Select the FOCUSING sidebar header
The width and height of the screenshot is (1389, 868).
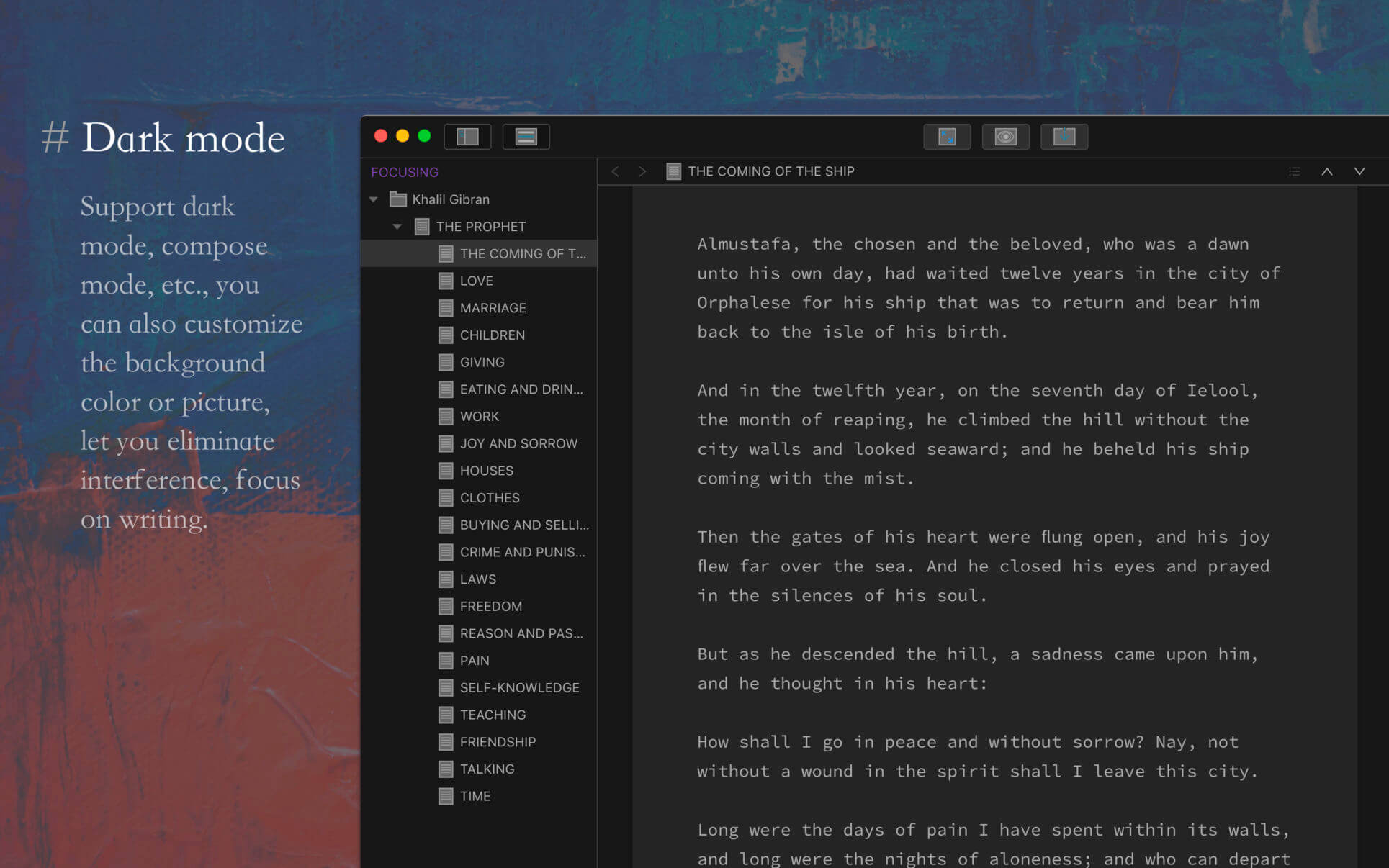(404, 172)
